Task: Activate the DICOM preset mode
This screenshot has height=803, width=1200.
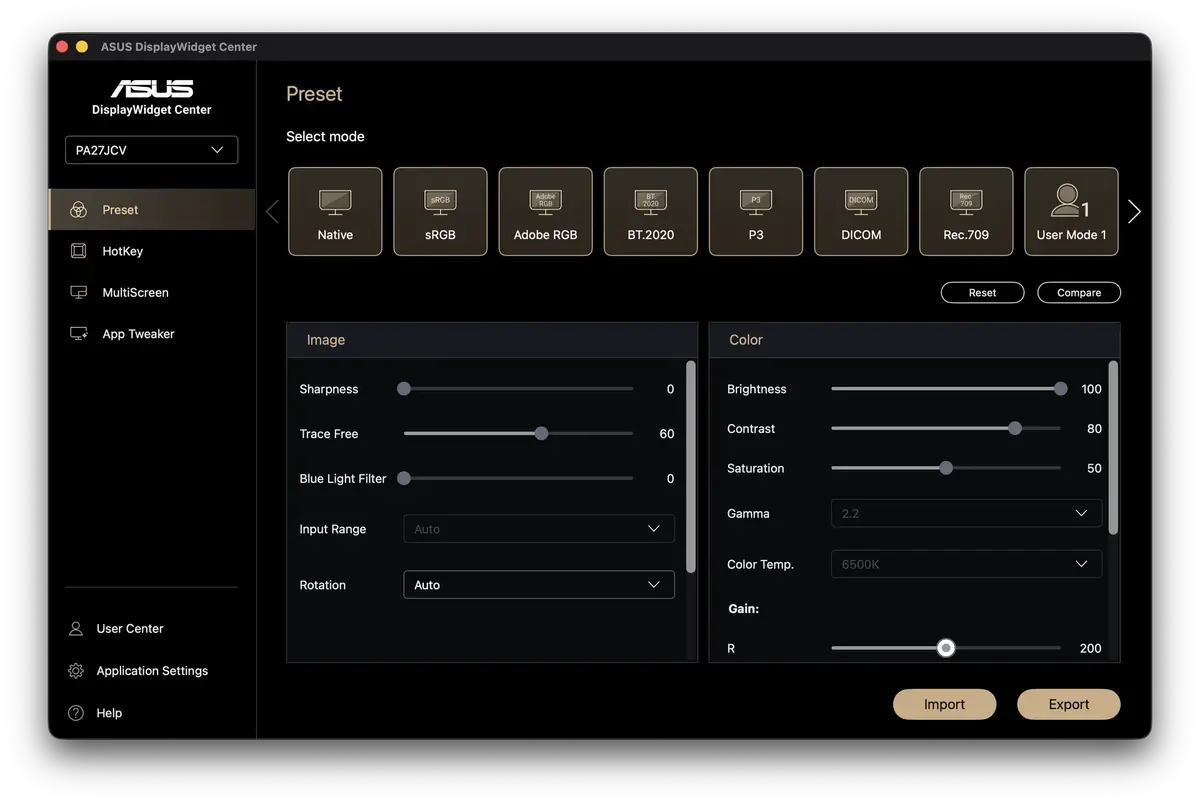Action: (861, 211)
